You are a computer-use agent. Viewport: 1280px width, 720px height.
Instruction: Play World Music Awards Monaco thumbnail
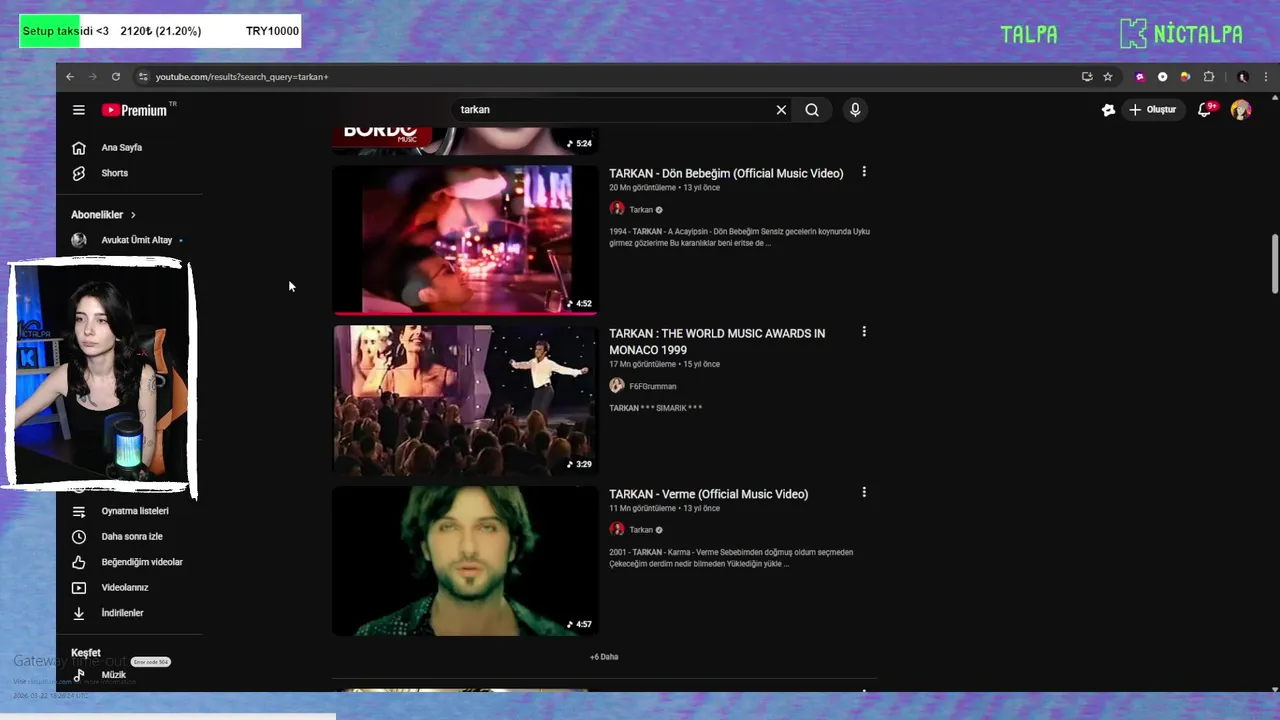pyautogui.click(x=465, y=400)
